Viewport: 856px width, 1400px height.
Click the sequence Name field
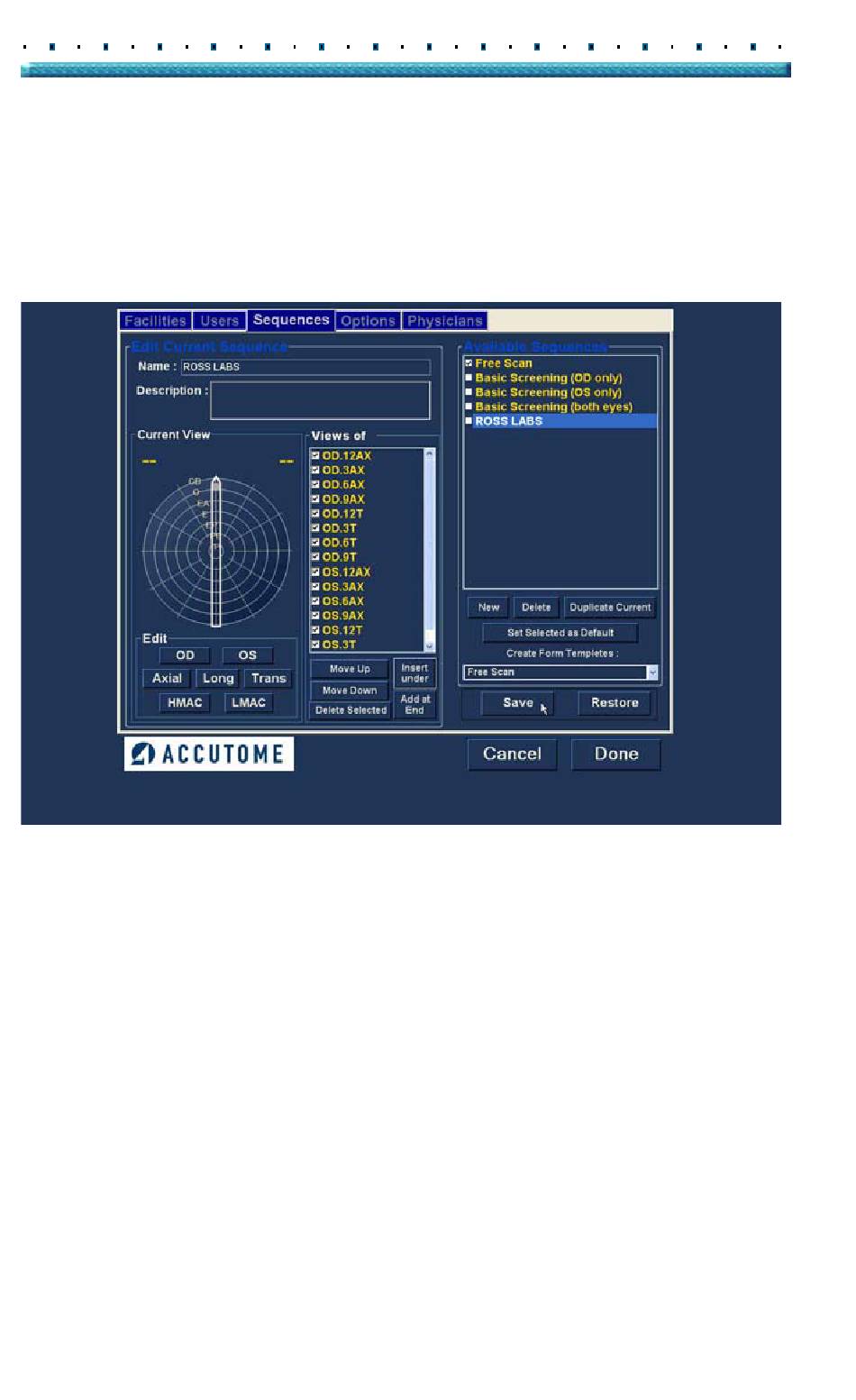point(305,367)
